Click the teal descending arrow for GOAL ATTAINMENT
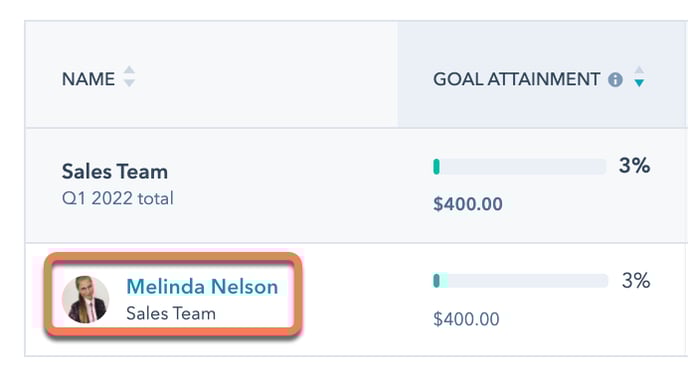The height and width of the screenshot is (367, 688). pos(639,83)
